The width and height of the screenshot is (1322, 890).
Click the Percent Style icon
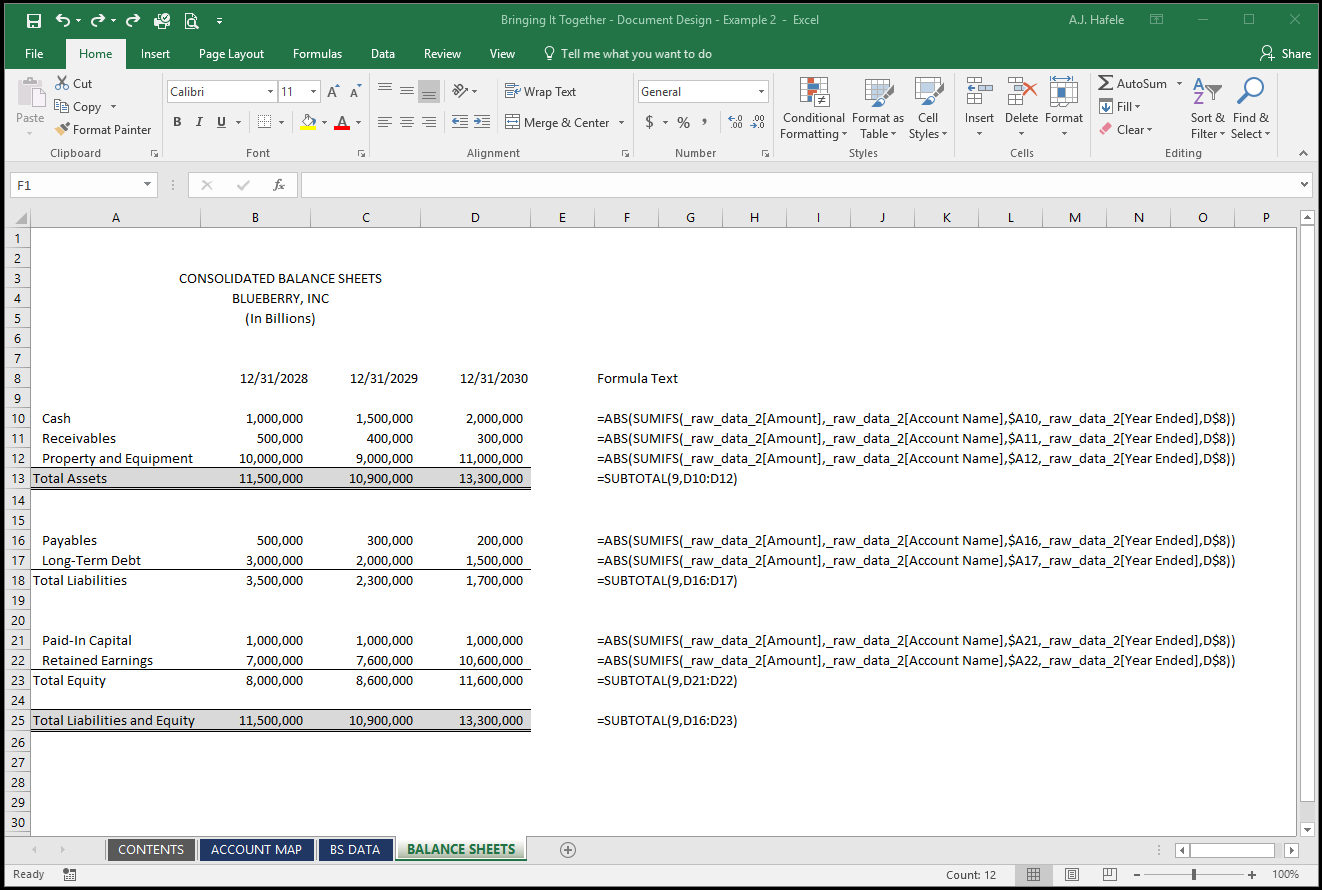(683, 122)
